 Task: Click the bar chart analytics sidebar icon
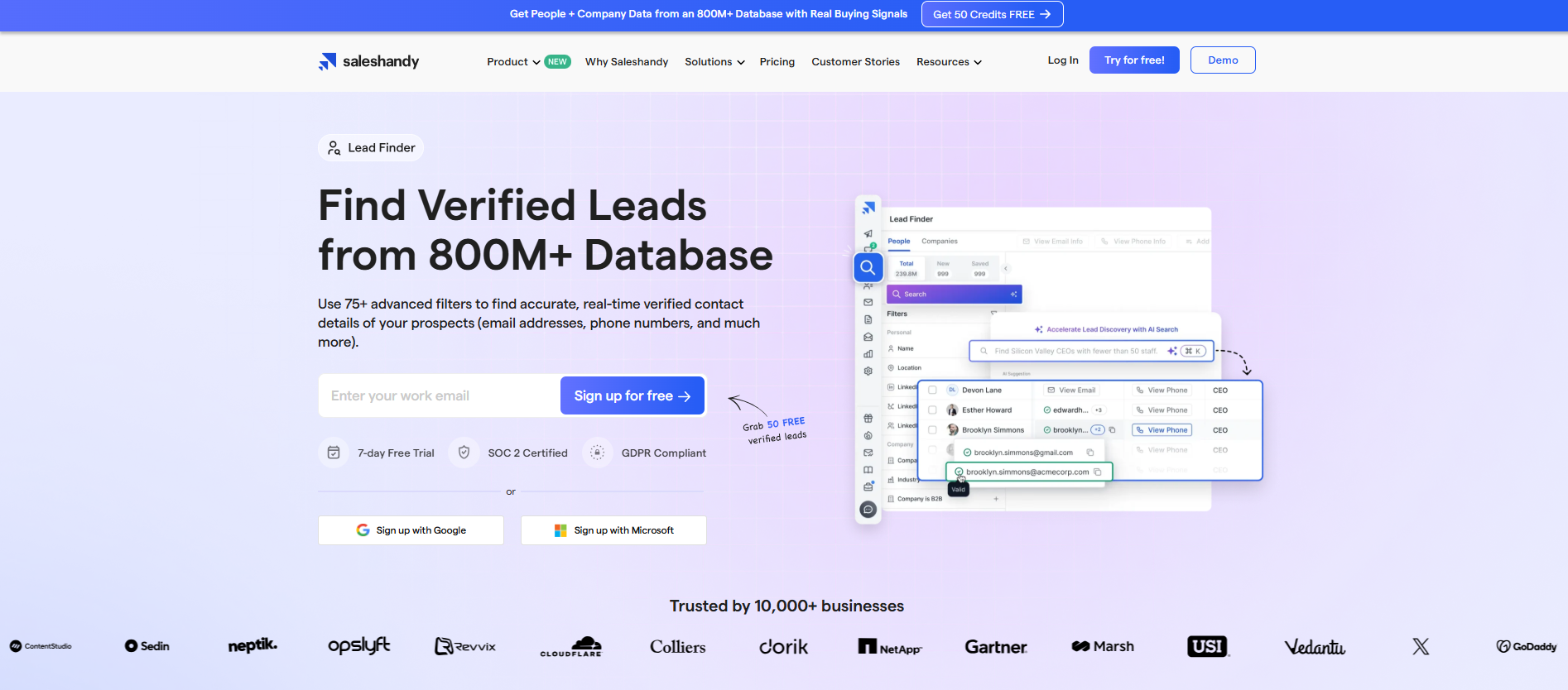(868, 354)
